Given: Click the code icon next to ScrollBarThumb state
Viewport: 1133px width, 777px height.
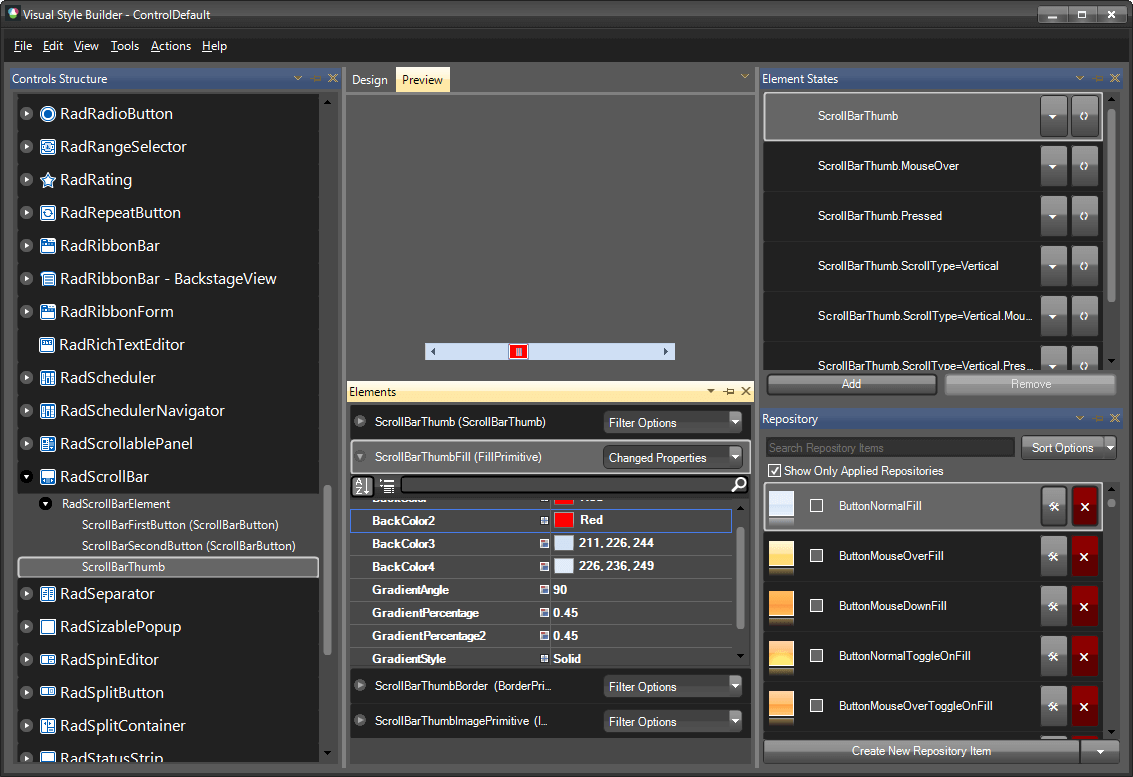Looking at the screenshot, I should click(x=1085, y=116).
